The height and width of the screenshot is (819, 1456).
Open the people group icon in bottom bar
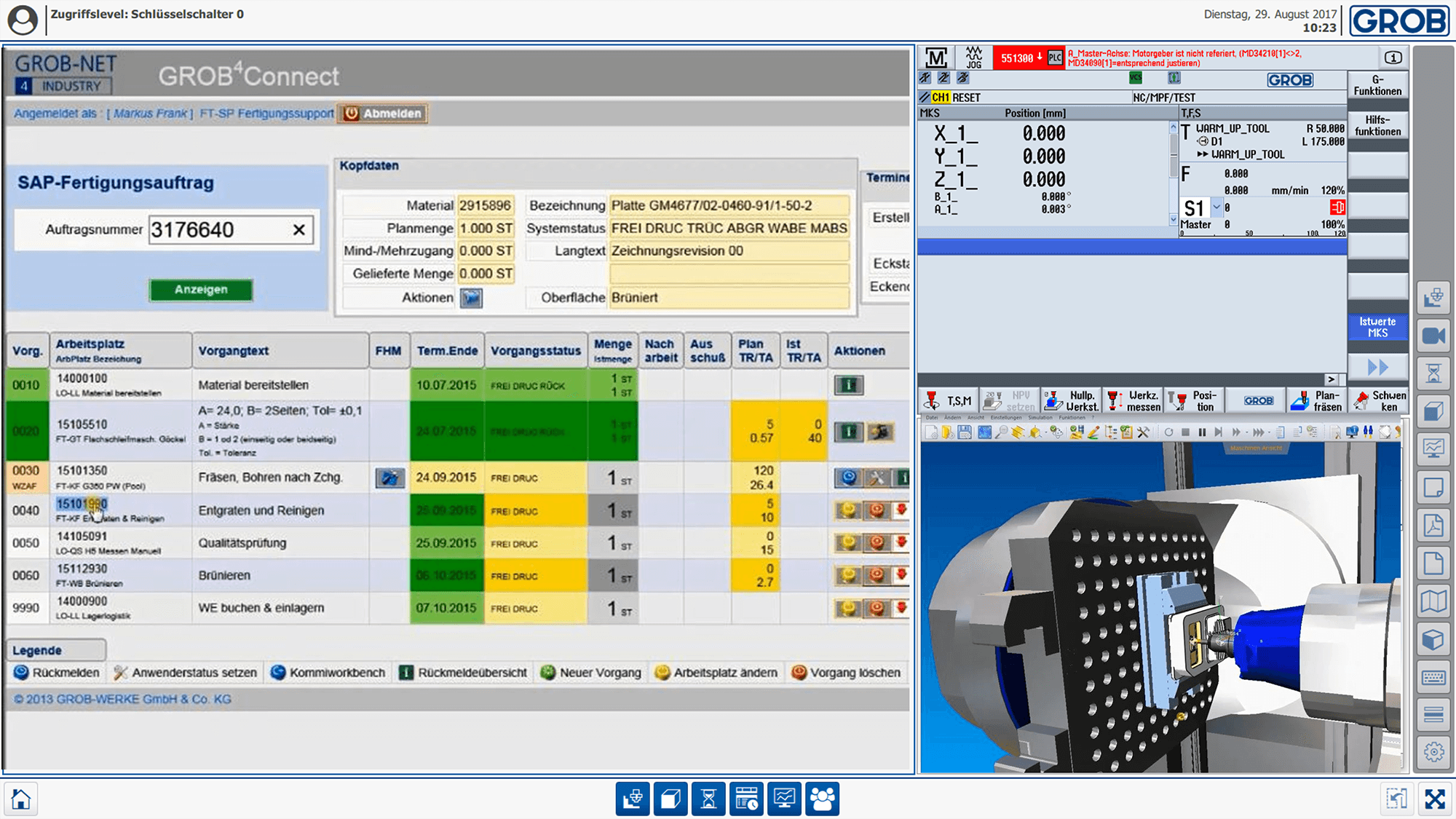[x=822, y=799]
